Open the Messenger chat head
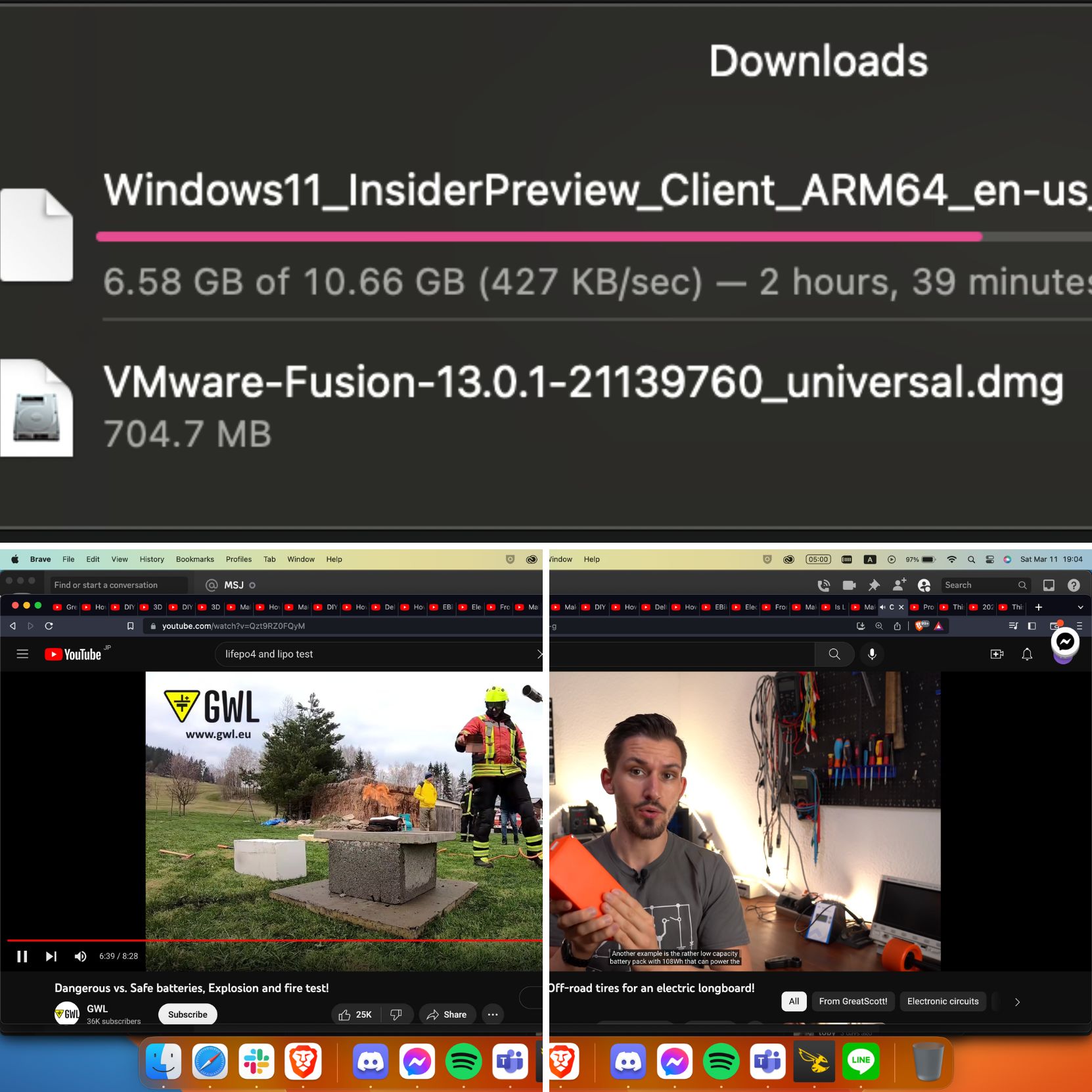This screenshot has width=1092, height=1092. pyautogui.click(x=1065, y=641)
